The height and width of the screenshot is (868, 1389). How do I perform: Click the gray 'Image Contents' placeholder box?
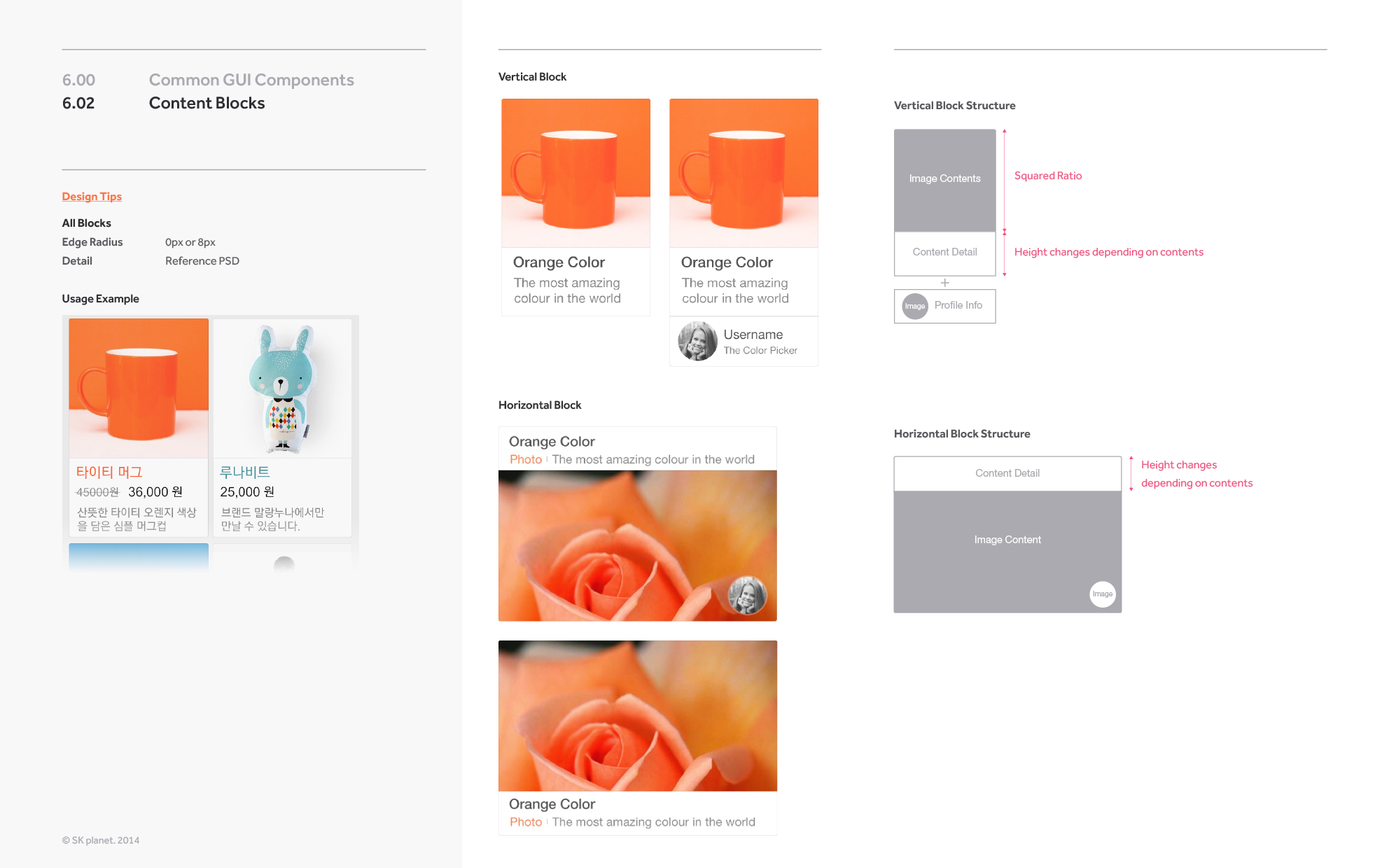pyautogui.click(x=944, y=180)
